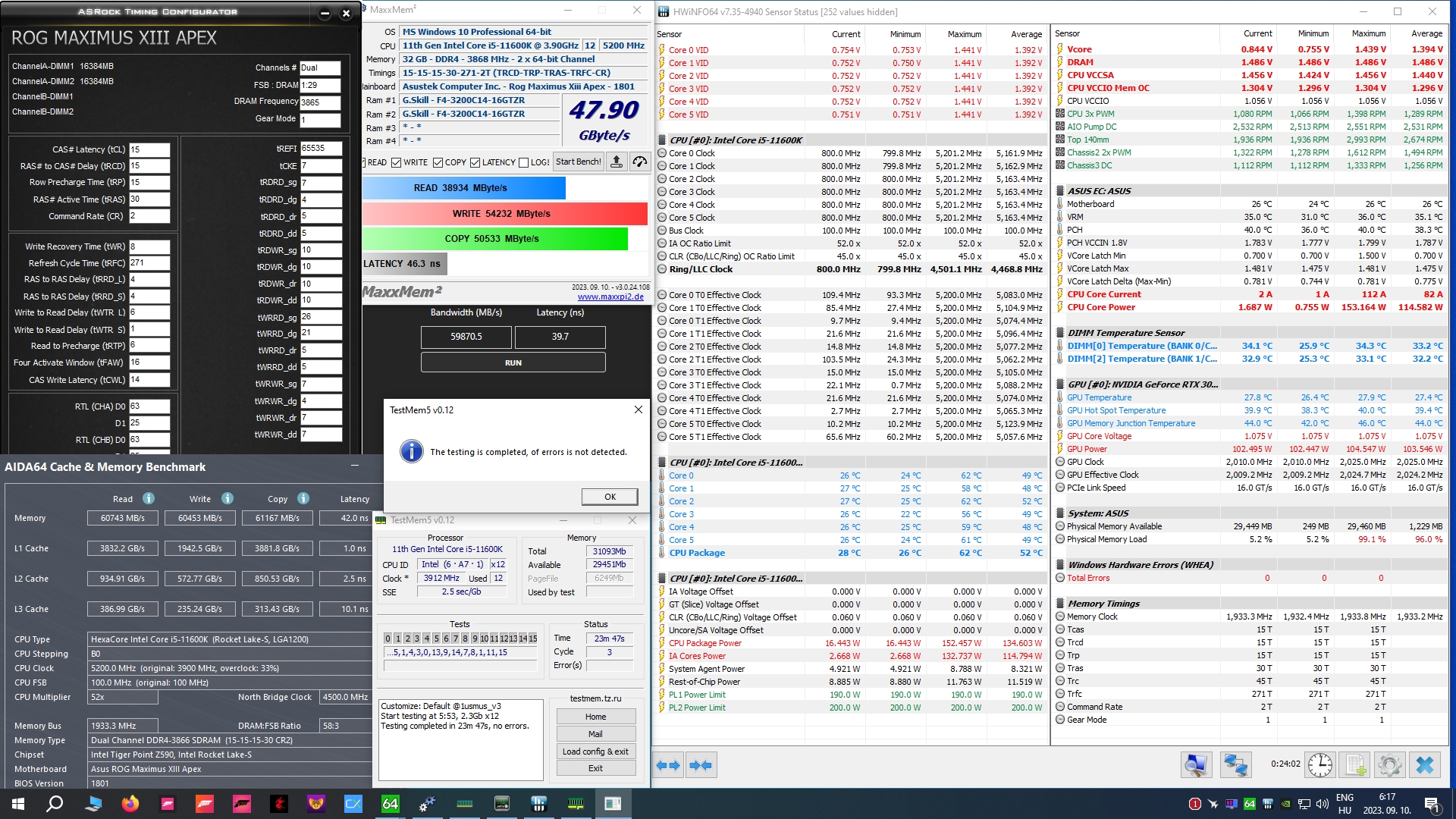This screenshot has width=1456, height=819.
Task: Click info icon beside AIDA64 Write header
Action: tap(227, 498)
